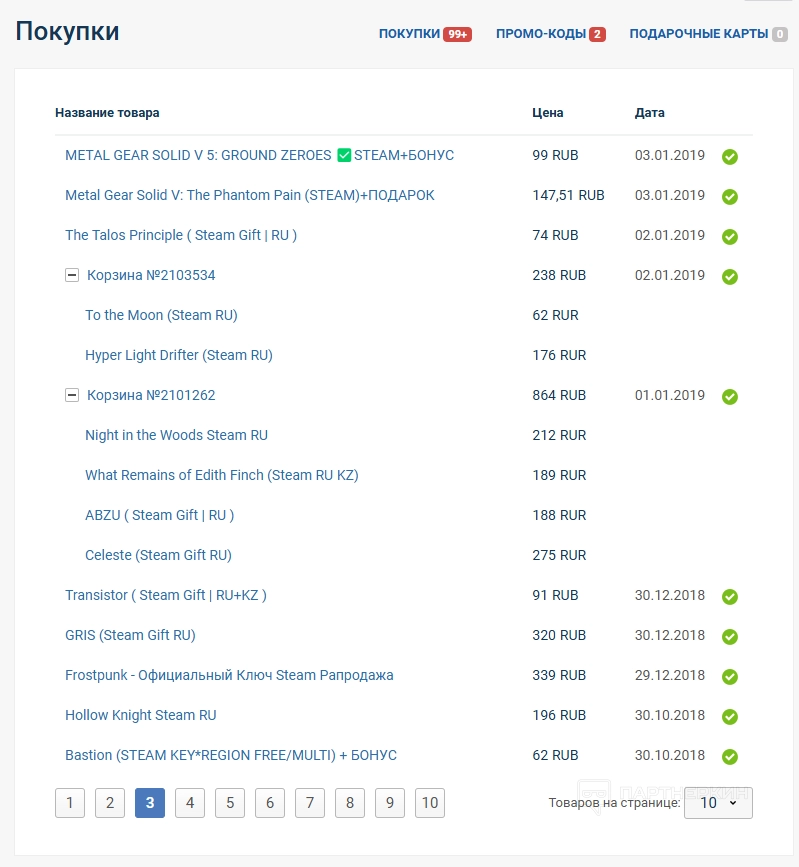This screenshot has height=867, width=799.
Task: Open Night in the Woods Steam RU link
Action: pos(176,435)
